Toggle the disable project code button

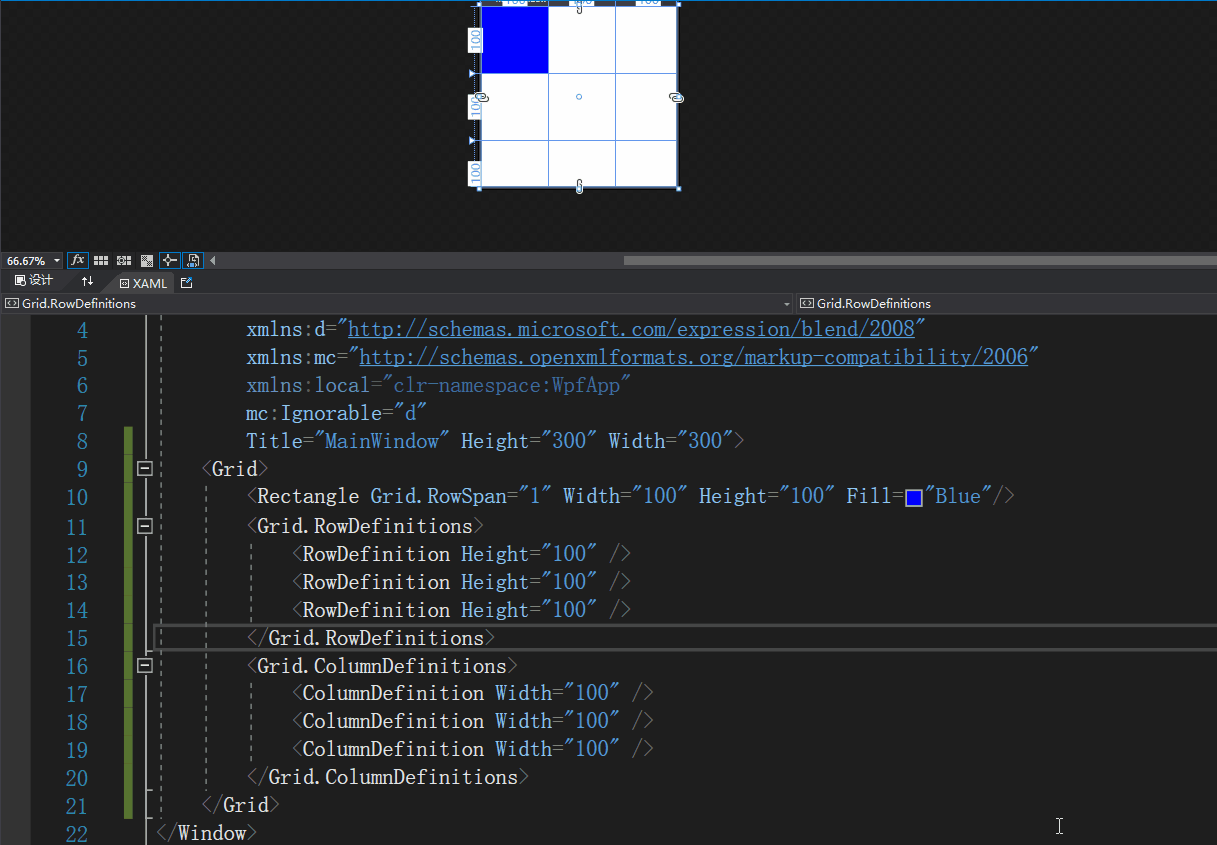(194, 260)
